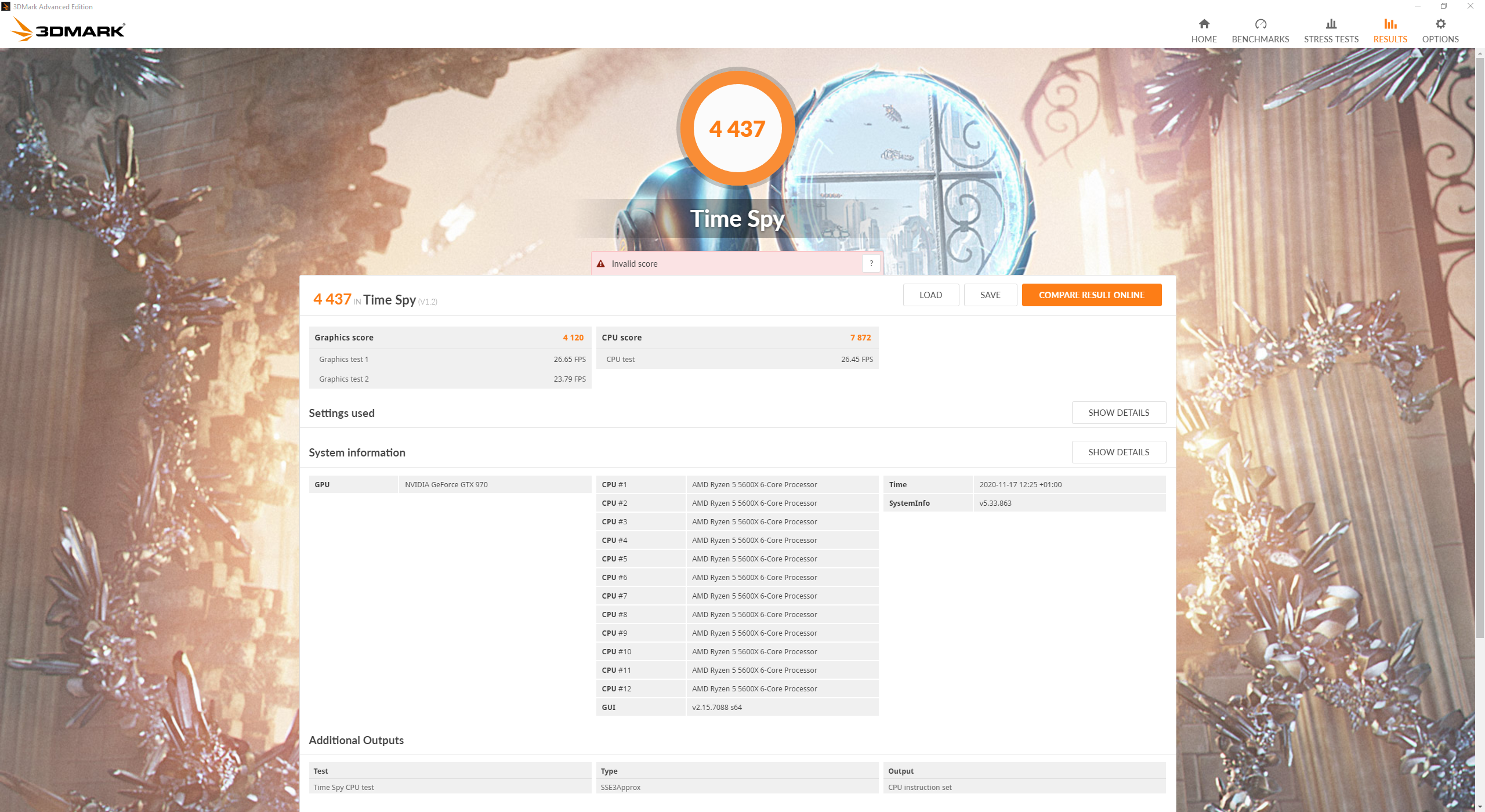Click the invalid score warning triangle

tap(601, 264)
